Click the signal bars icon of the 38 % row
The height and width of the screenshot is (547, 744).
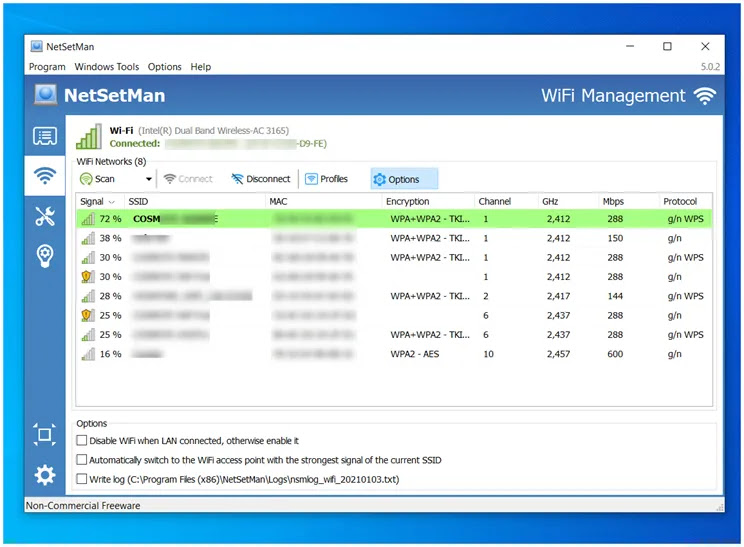point(88,238)
